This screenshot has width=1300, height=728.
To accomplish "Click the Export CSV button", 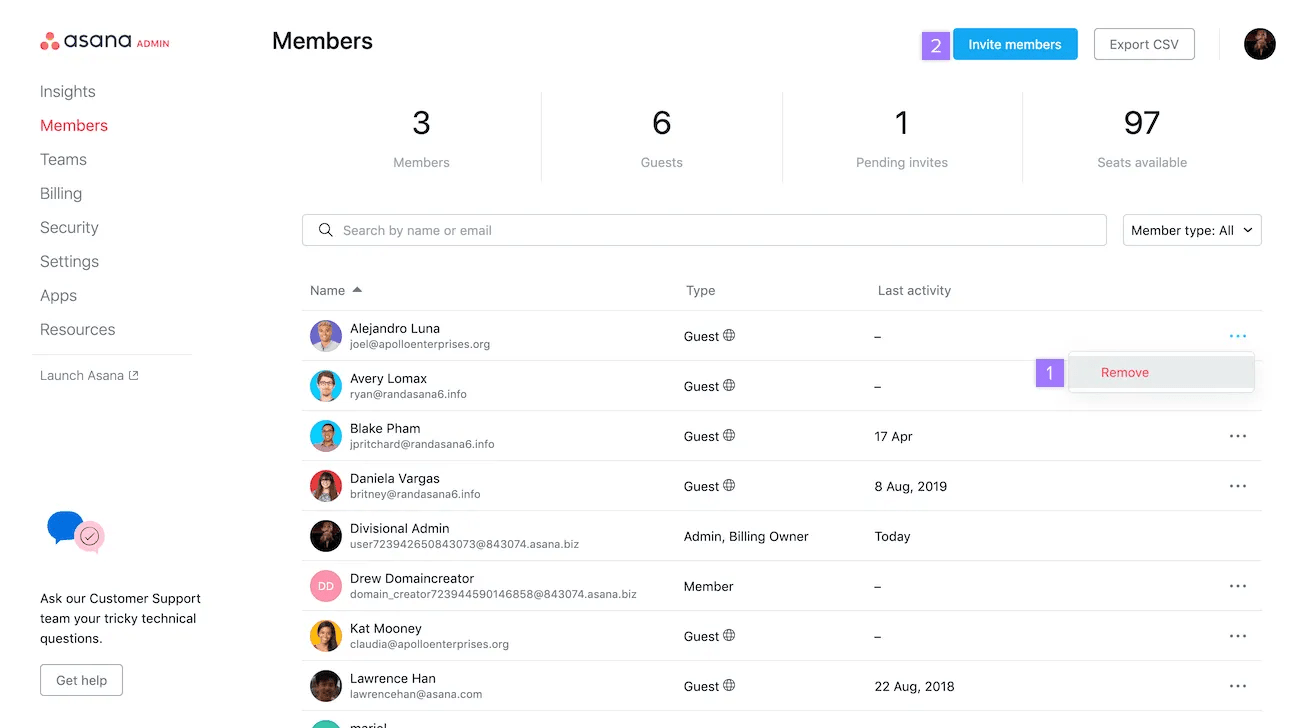I will 1143,44.
